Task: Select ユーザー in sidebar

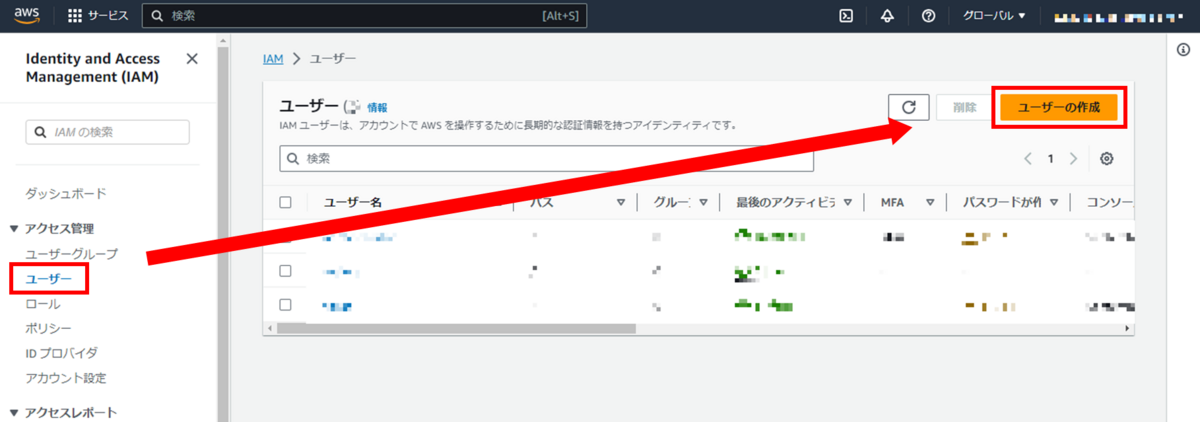Action: click(x=49, y=279)
